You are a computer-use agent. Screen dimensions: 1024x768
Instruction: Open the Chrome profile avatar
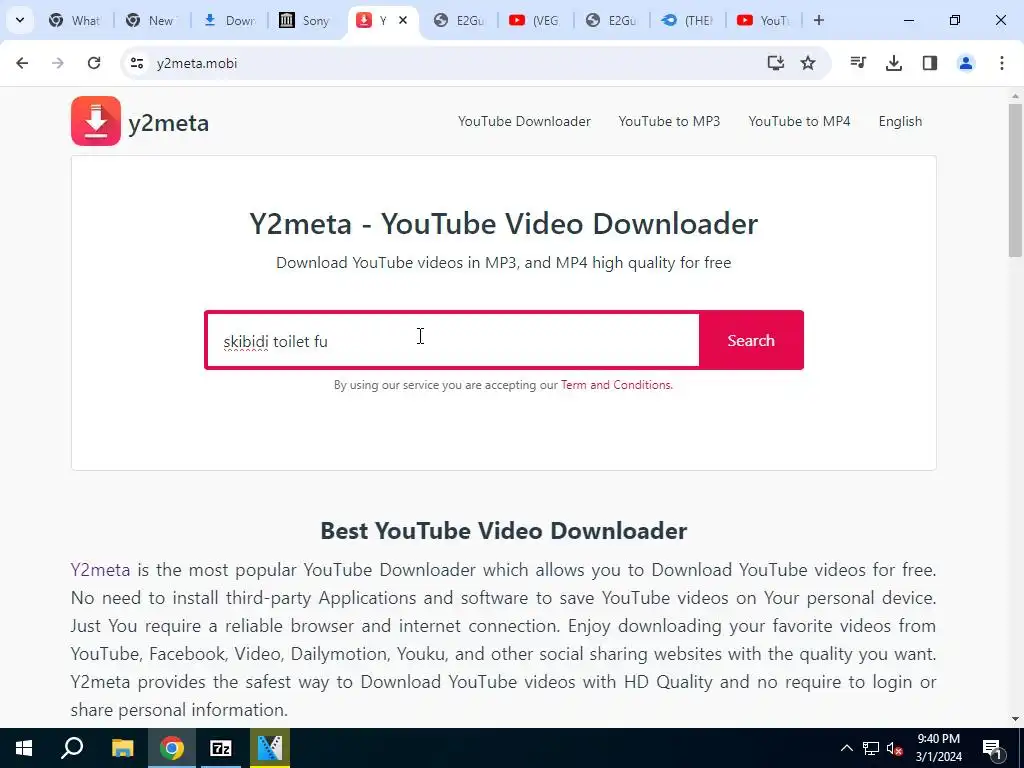[966, 63]
